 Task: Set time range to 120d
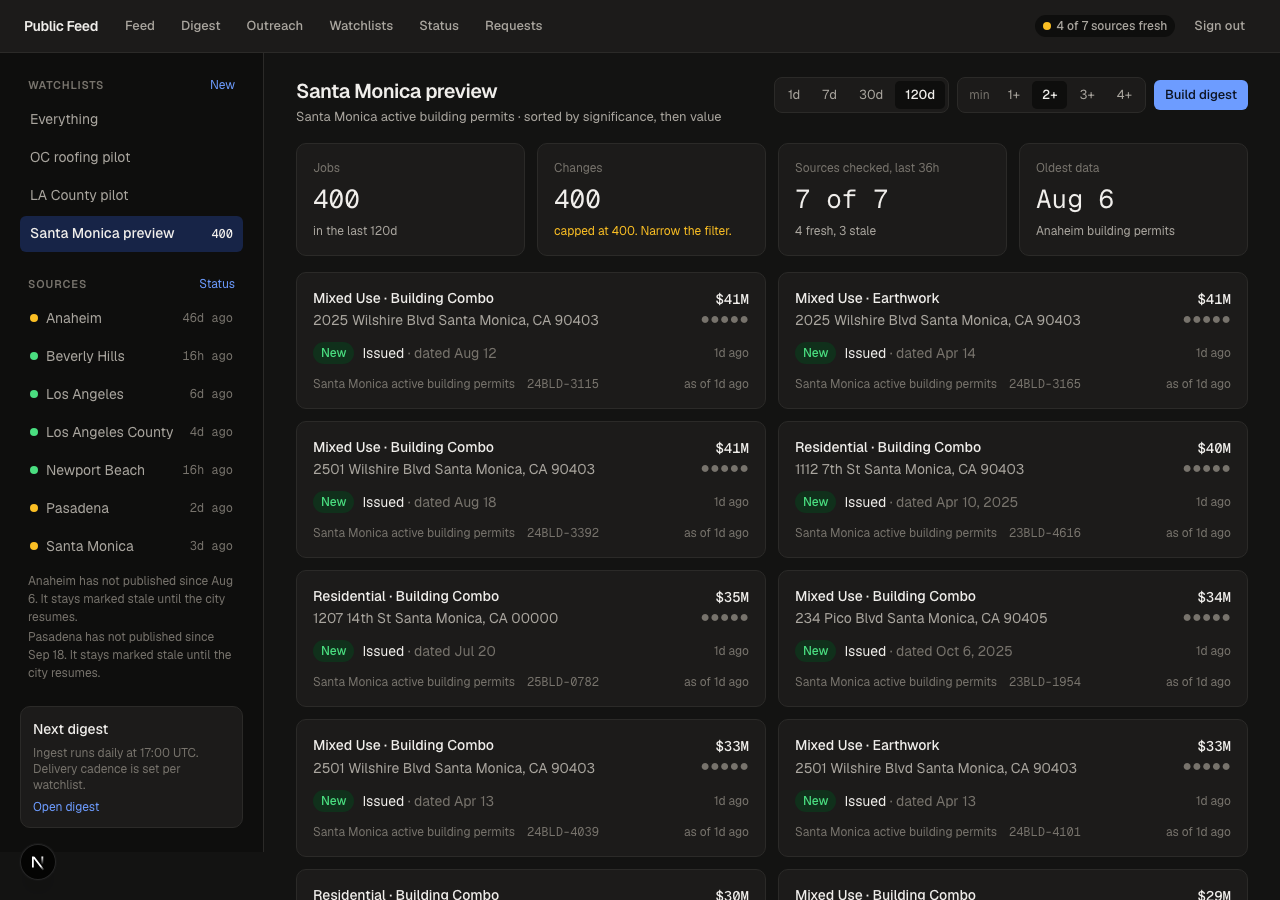(920, 95)
